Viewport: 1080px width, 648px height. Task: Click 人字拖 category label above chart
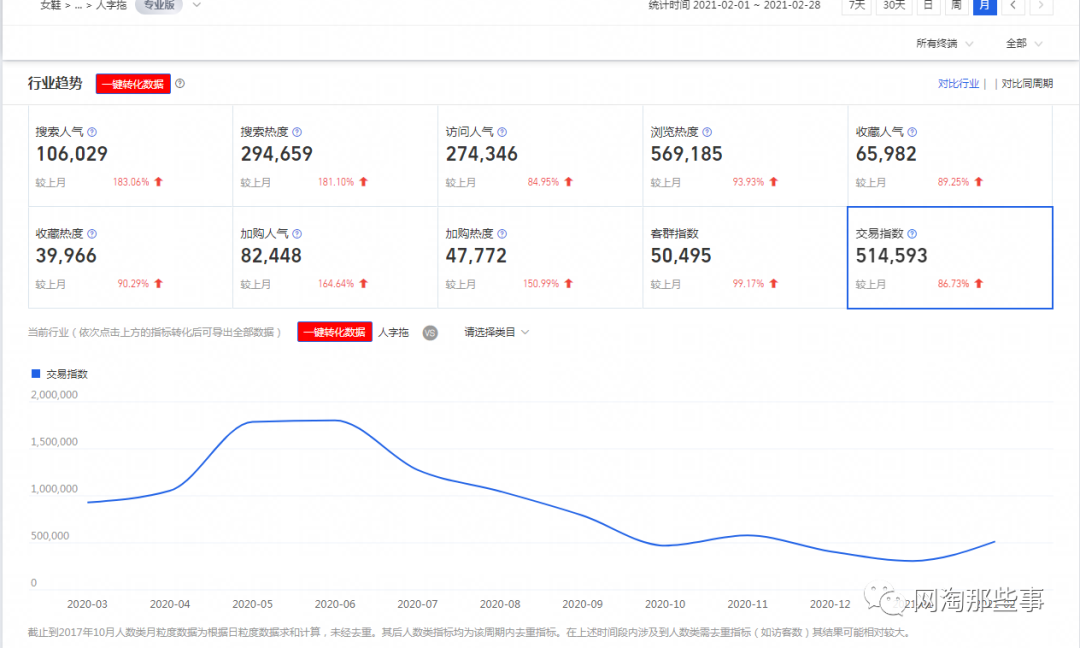click(x=393, y=333)
